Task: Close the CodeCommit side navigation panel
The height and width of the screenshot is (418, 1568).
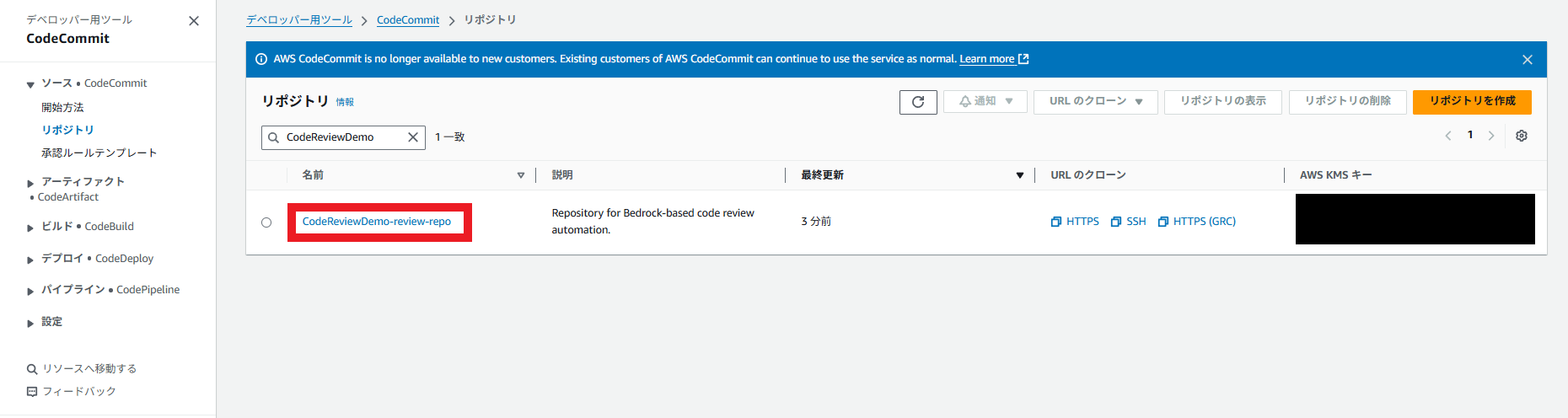Action: [194, 21]
